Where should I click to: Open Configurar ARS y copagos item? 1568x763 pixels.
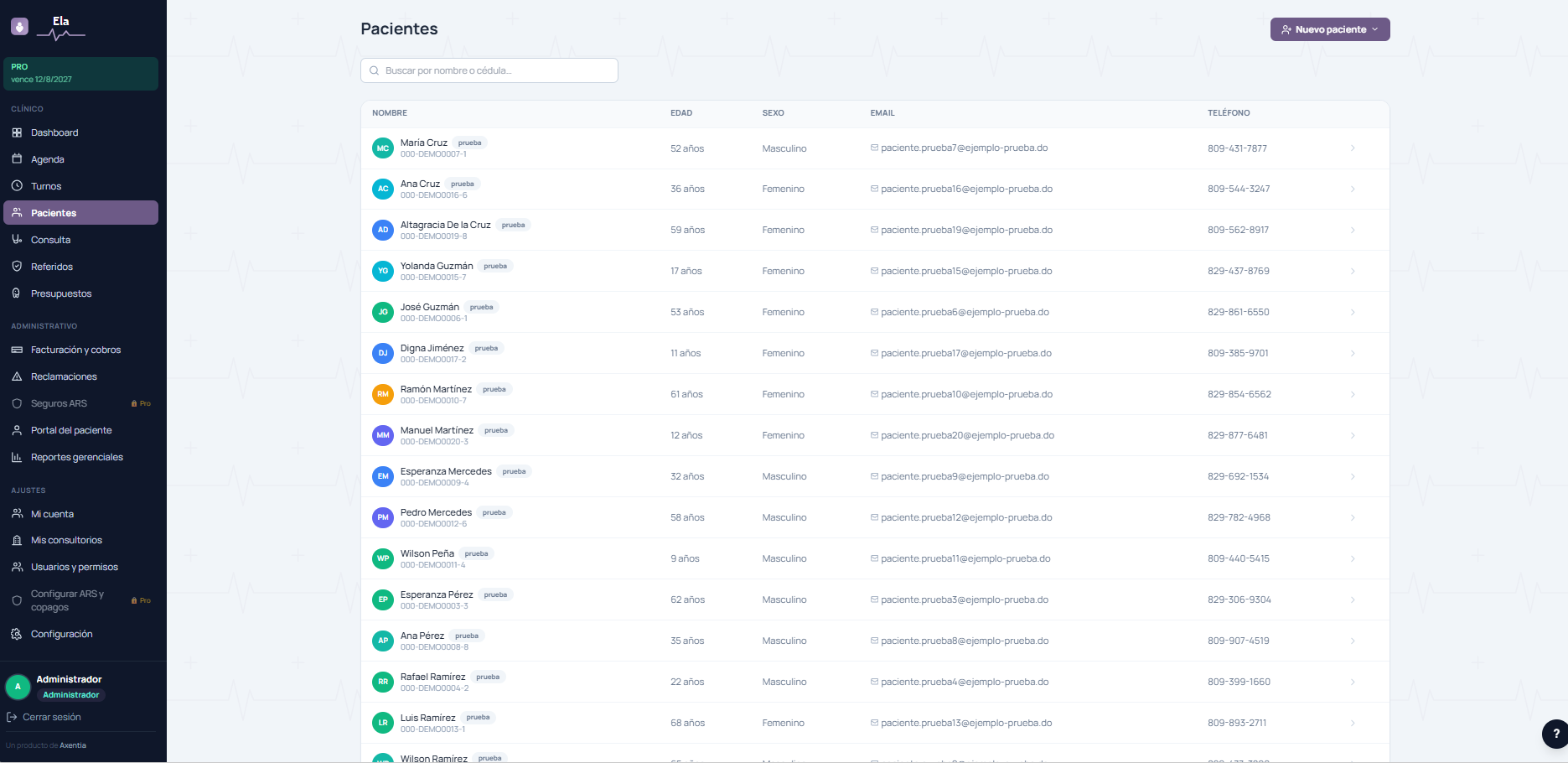pyautogui.click(x=80, y=600)
